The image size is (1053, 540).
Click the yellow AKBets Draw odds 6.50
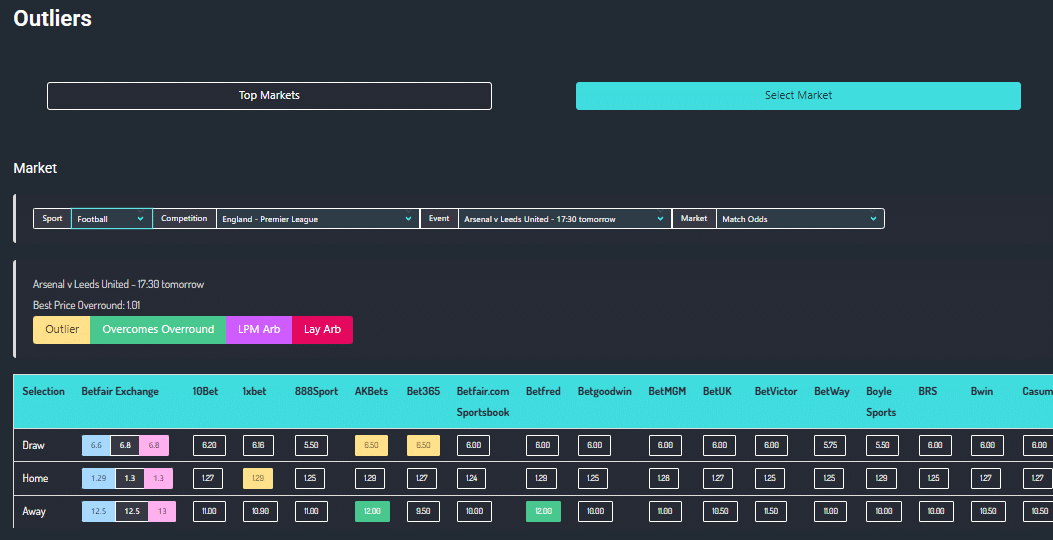371,445
